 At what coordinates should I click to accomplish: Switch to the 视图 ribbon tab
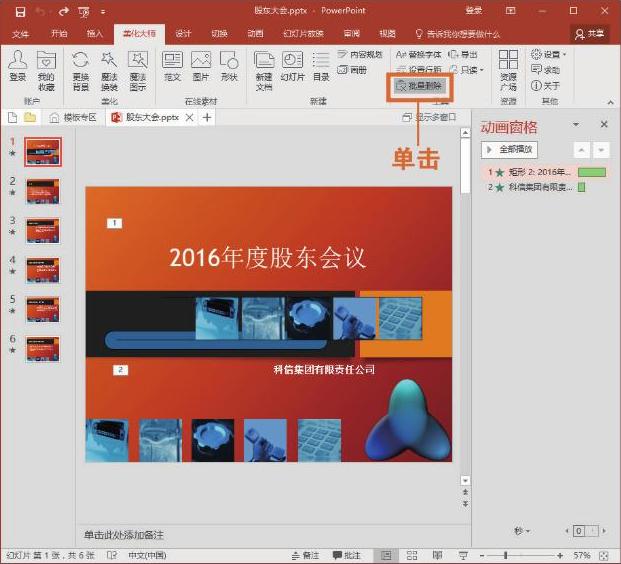pos(387,33)
